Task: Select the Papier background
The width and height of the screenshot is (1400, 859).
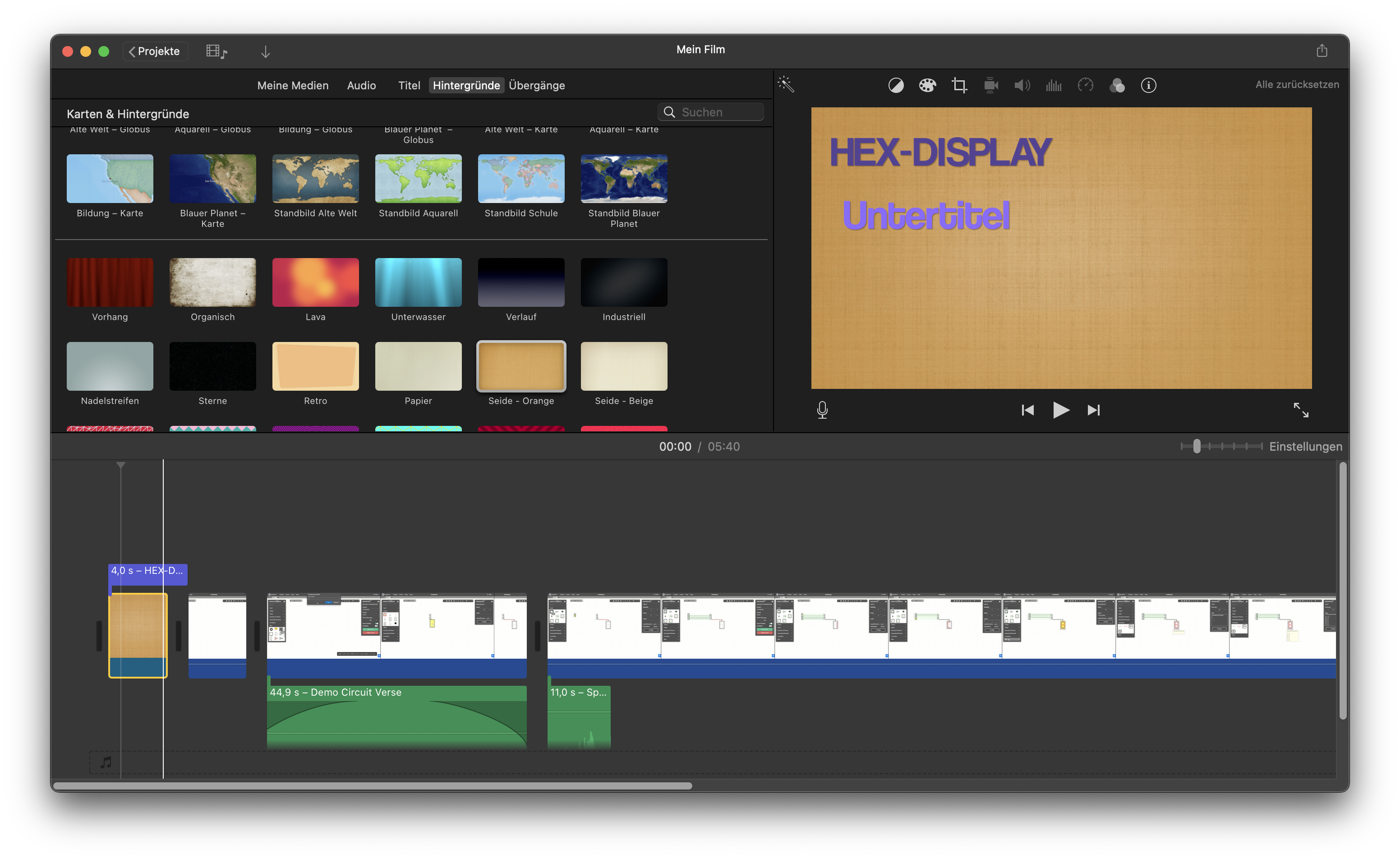Action: (418, 366)
